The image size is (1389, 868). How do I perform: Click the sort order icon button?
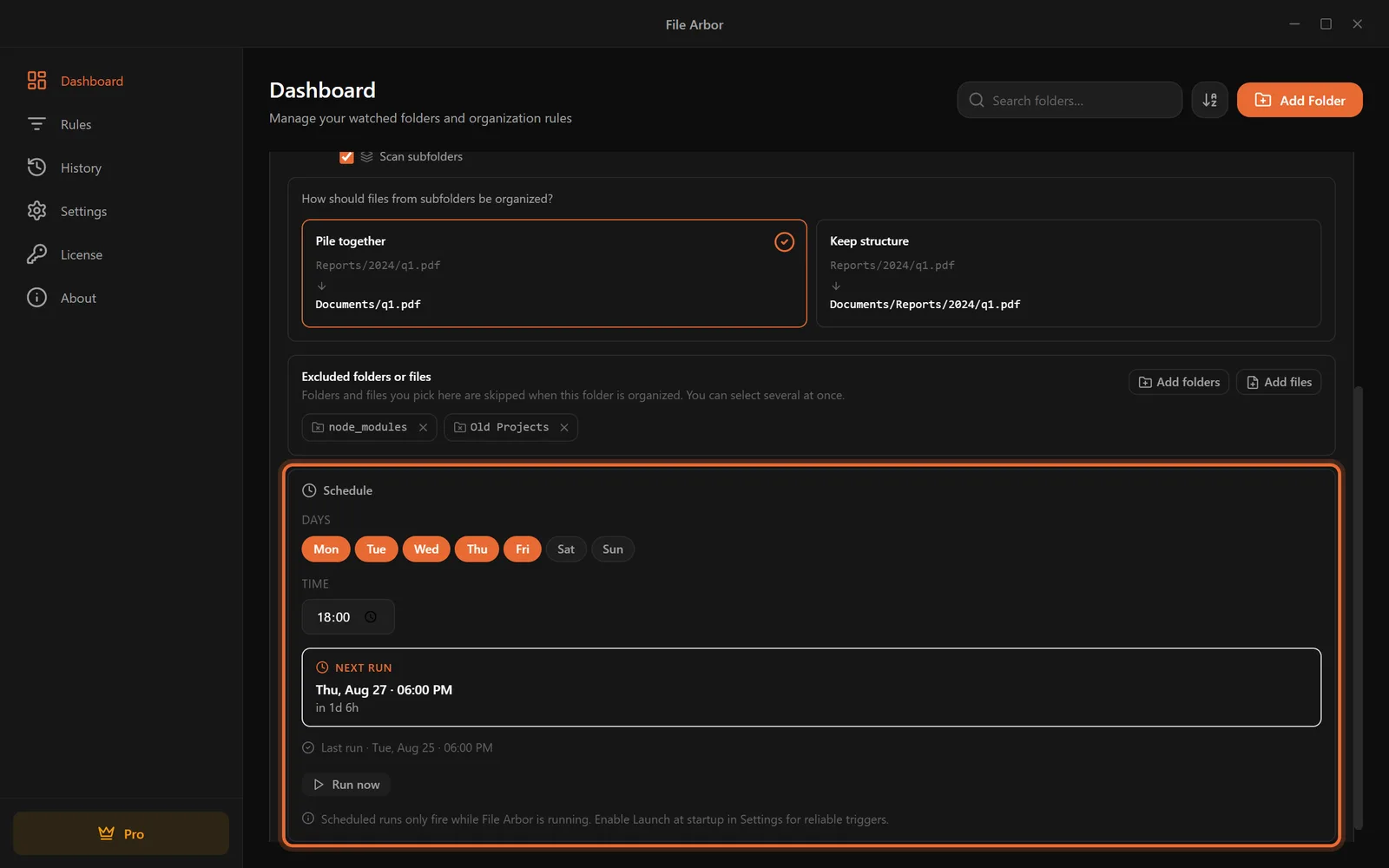click(1209, 100)
